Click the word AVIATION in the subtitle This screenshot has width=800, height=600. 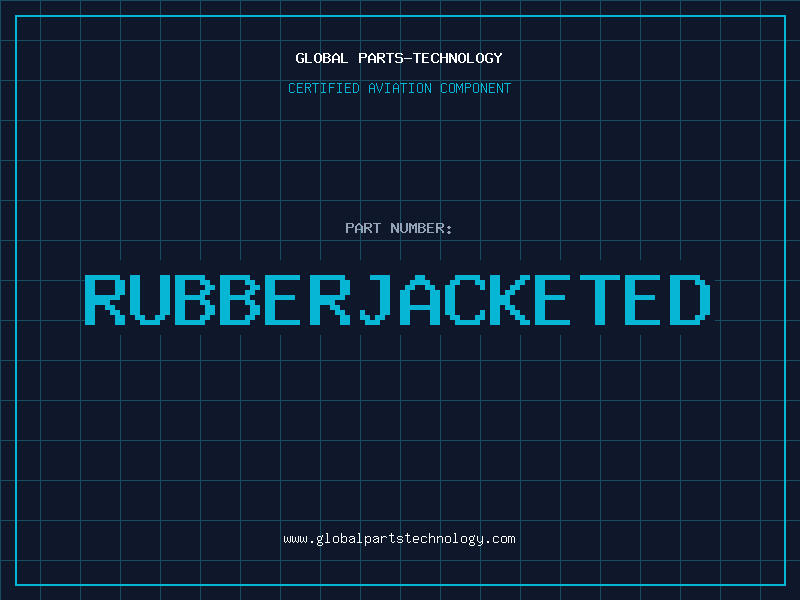[400, 88]
